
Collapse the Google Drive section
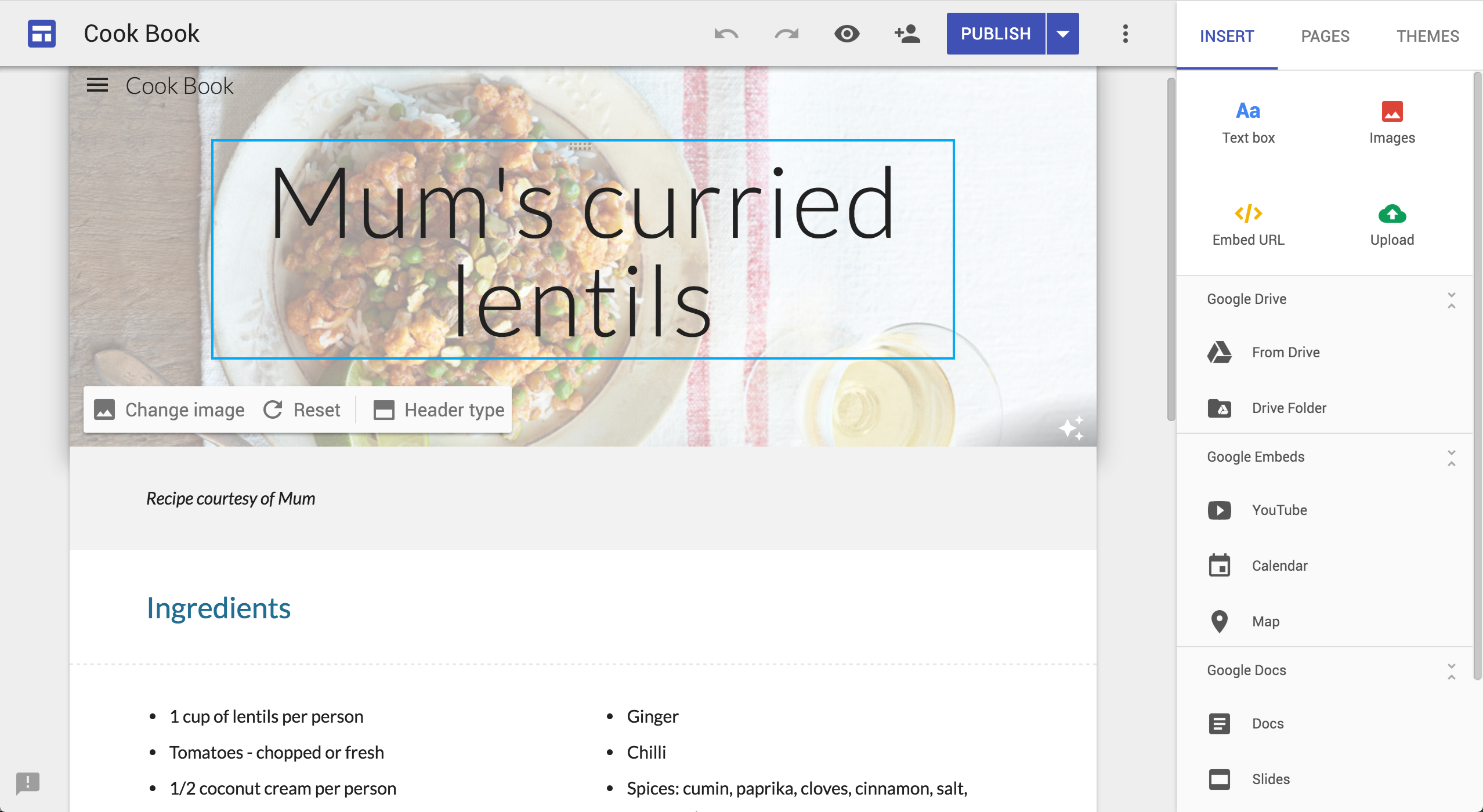(1451, 300)
